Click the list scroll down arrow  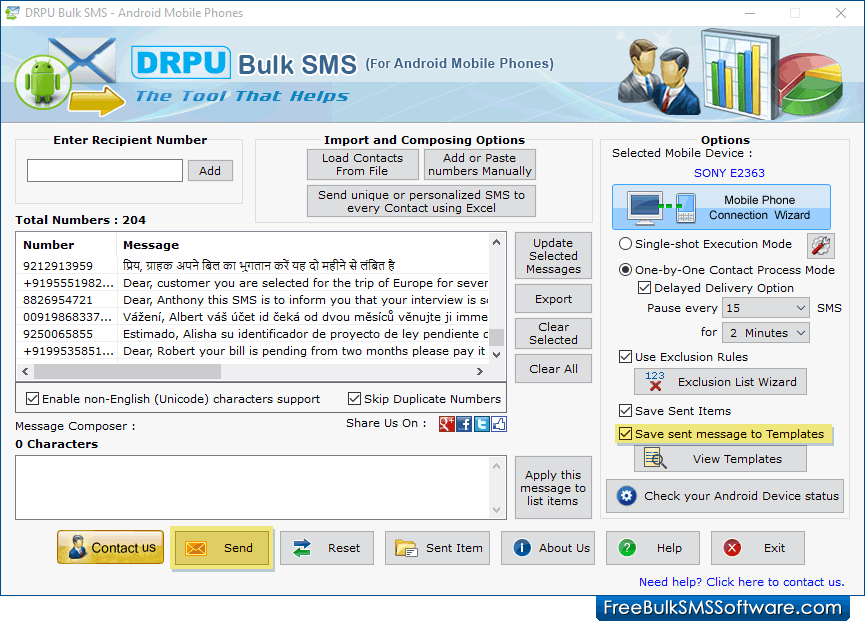coord(496,355)
